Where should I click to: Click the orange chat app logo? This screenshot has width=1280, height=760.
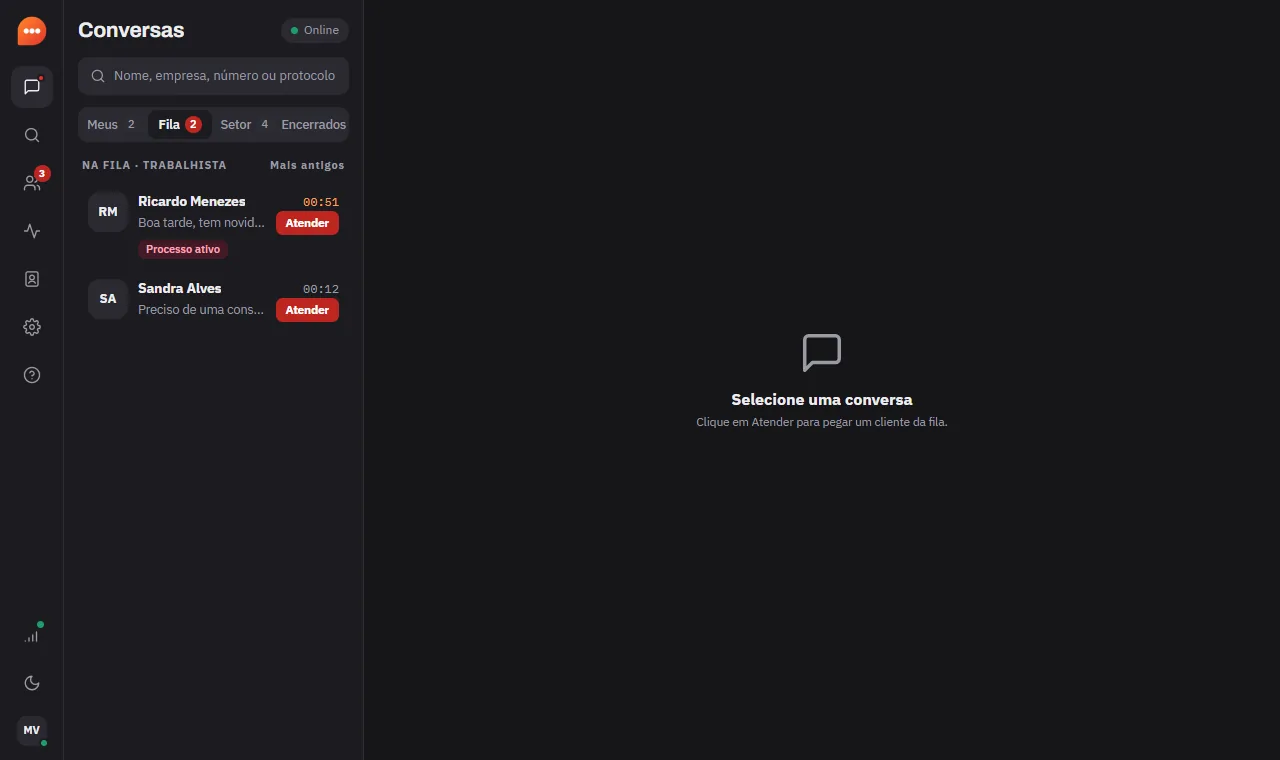coord(32,31)
